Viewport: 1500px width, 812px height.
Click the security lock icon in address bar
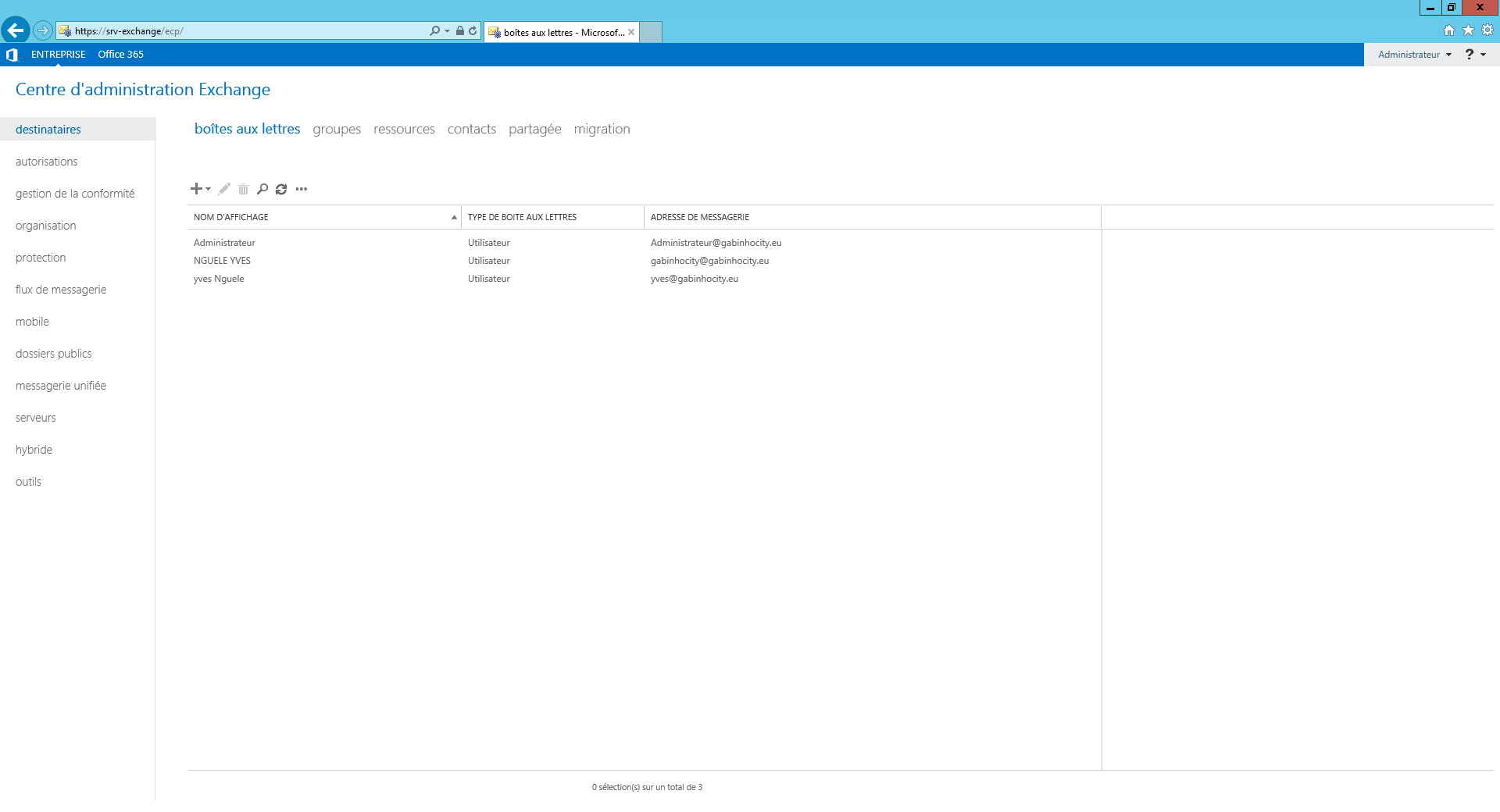[460, 30]
